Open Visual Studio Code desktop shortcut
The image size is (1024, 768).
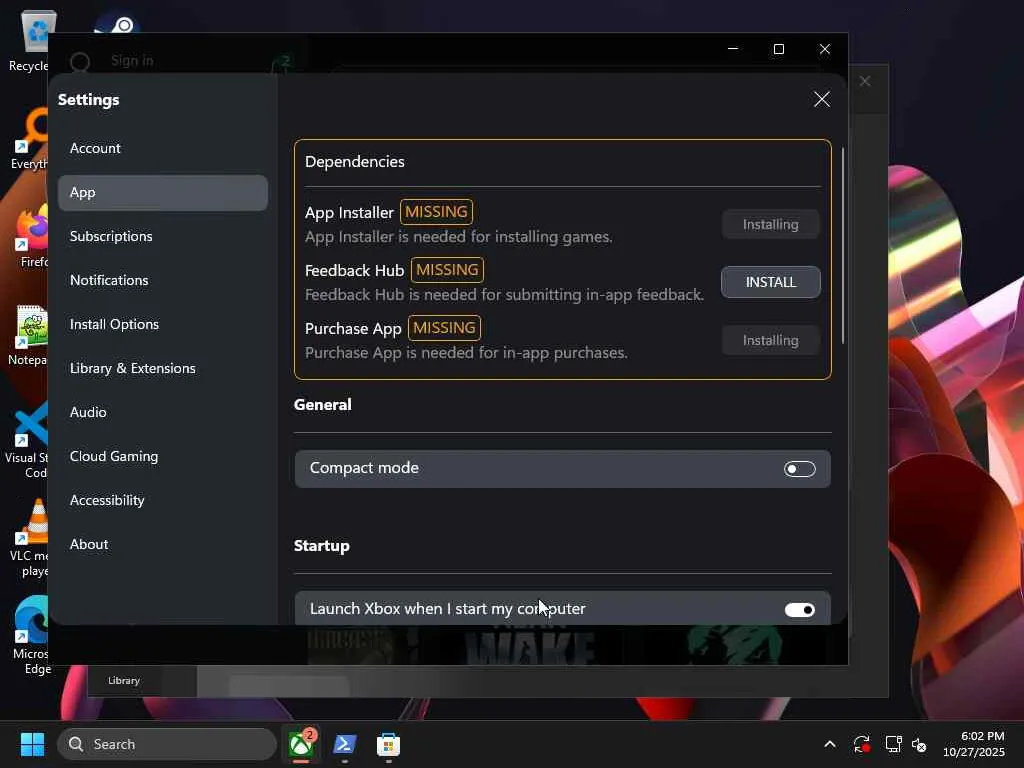tap(26, 441)
